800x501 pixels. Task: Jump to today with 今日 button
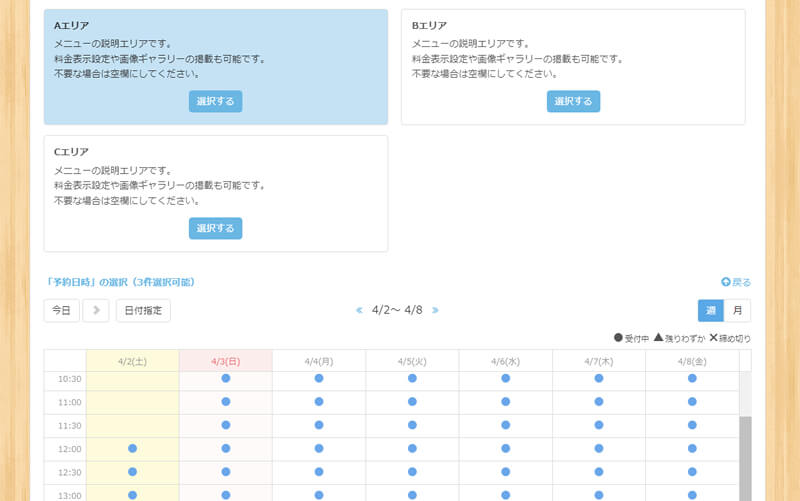(x=61, y=310)
